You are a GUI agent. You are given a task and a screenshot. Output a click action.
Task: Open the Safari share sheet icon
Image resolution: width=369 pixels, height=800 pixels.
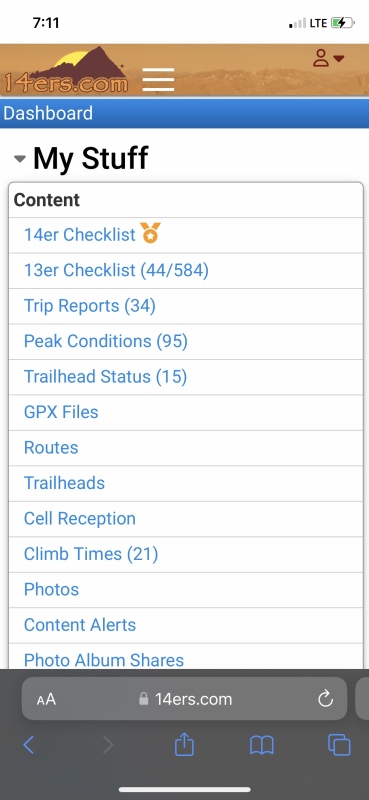tap(184, 744)
